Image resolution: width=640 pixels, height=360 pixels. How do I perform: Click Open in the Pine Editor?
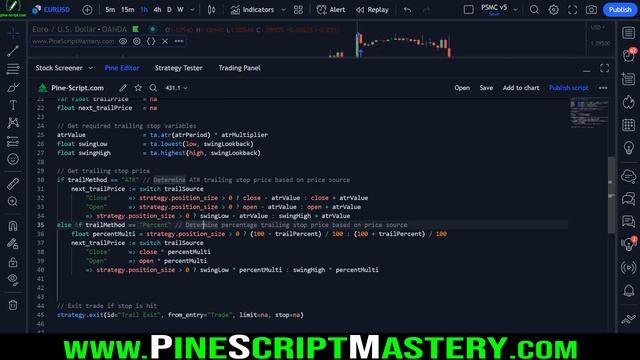tap(462, 88)
